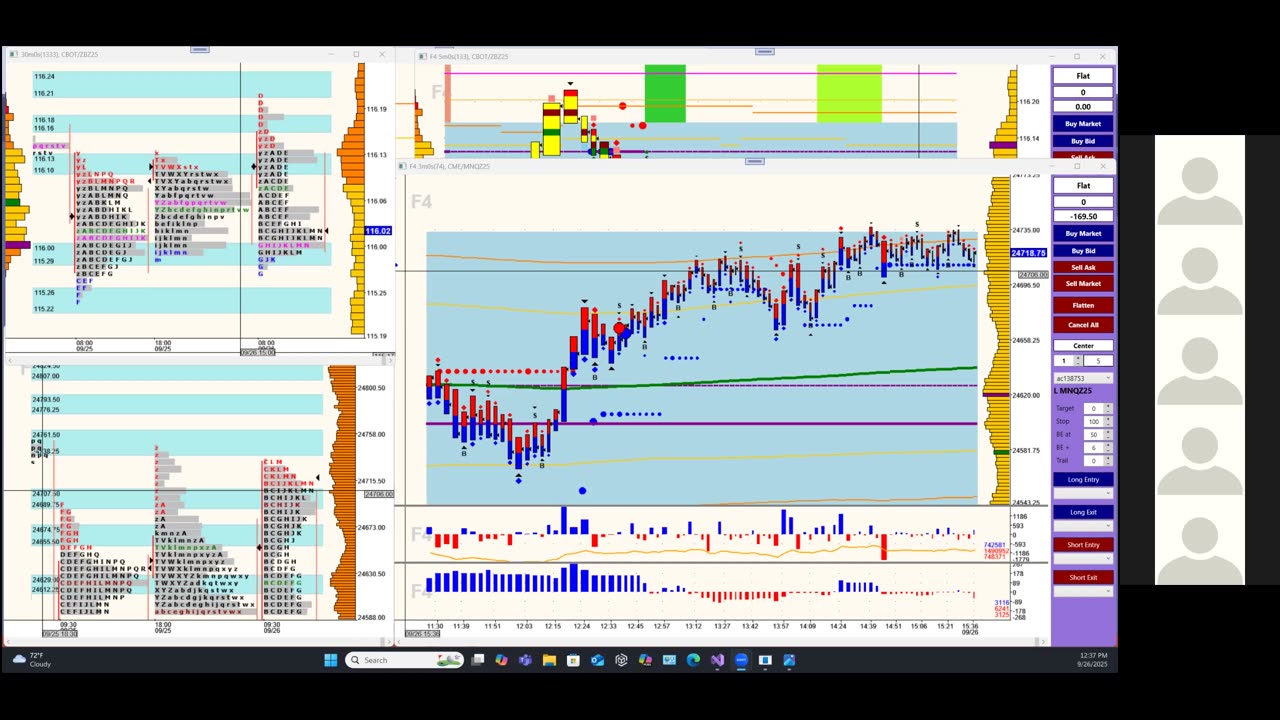Flatten the MNQZ25 position
The image size is (1280, 720).
point(1083,305)
